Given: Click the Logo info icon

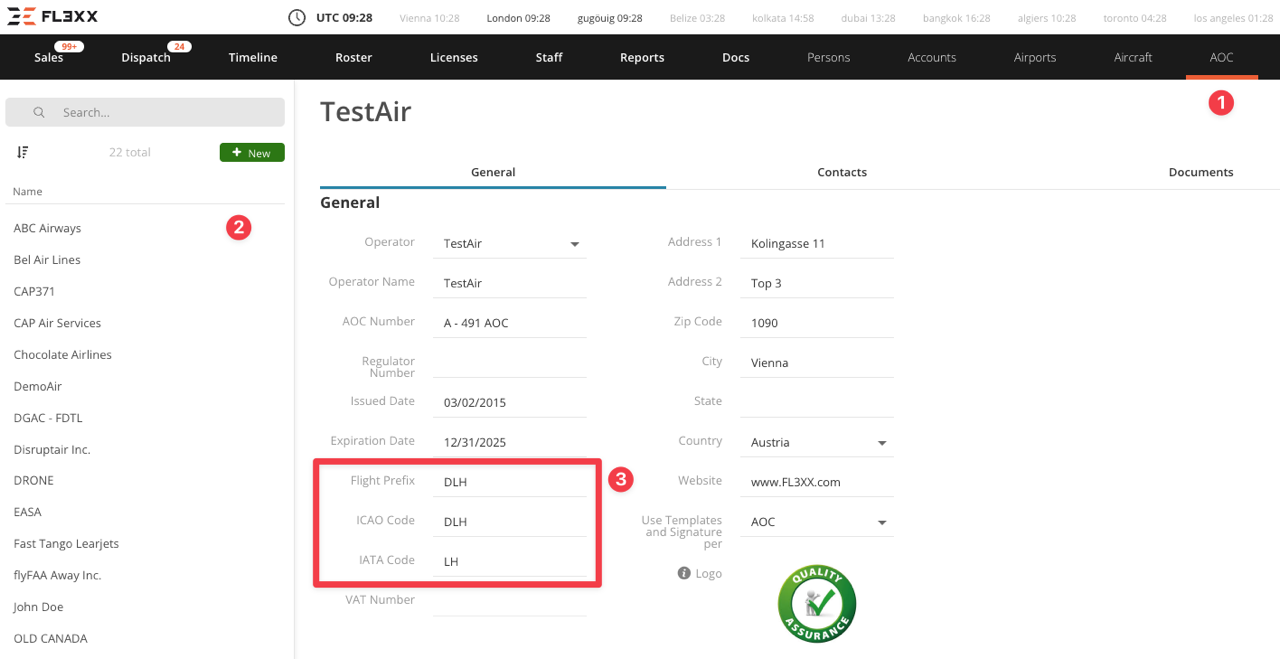Looking at the screenshot, I should (684, 574).
